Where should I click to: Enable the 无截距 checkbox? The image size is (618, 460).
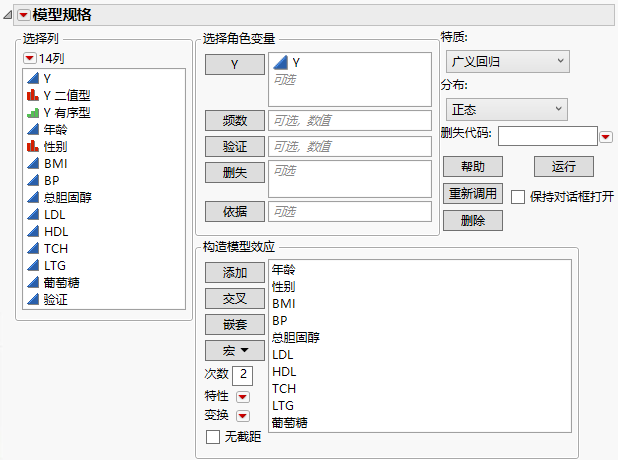pyautogui.click(x=213, y=437)
